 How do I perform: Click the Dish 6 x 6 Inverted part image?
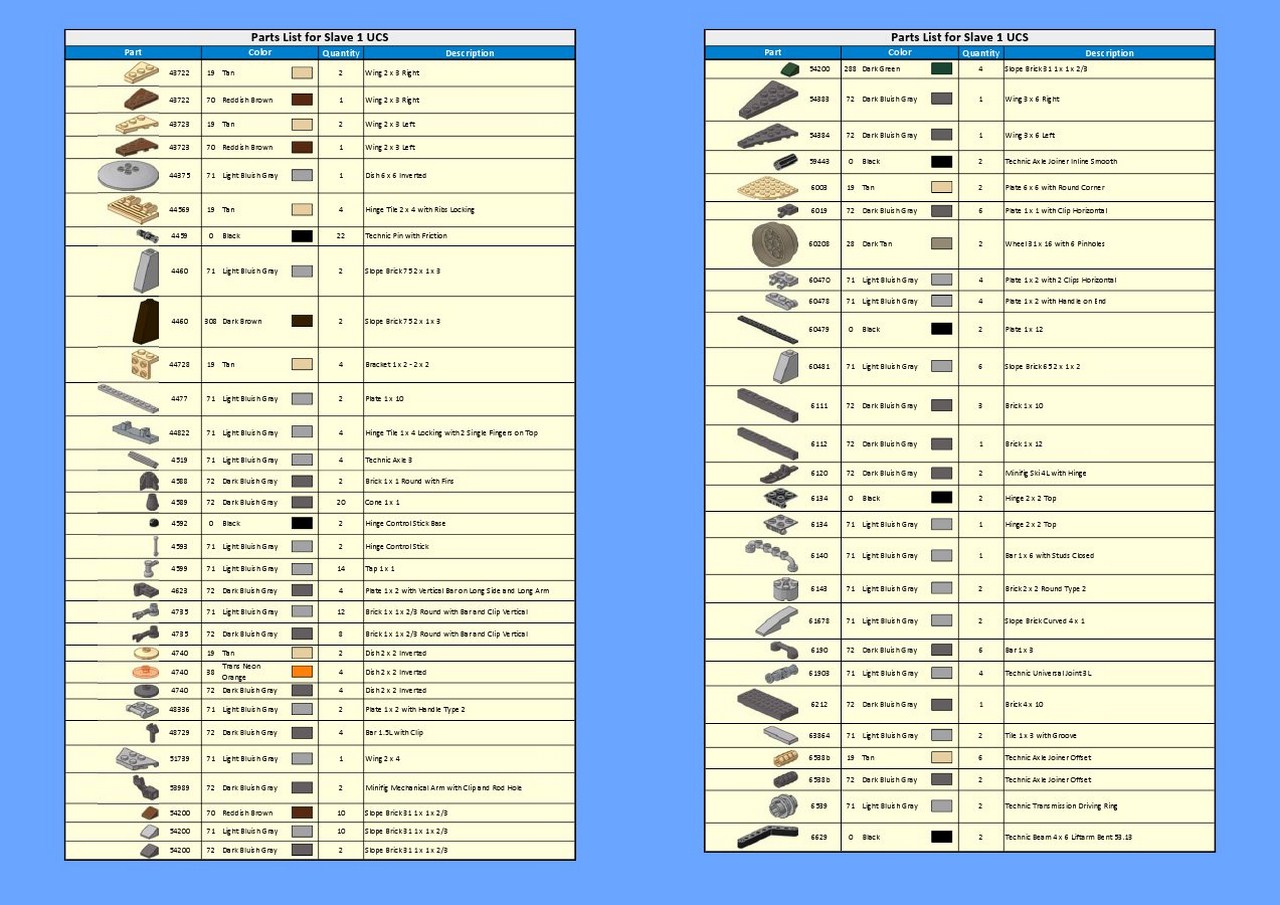pyautogui.click(x=130, y=175)
